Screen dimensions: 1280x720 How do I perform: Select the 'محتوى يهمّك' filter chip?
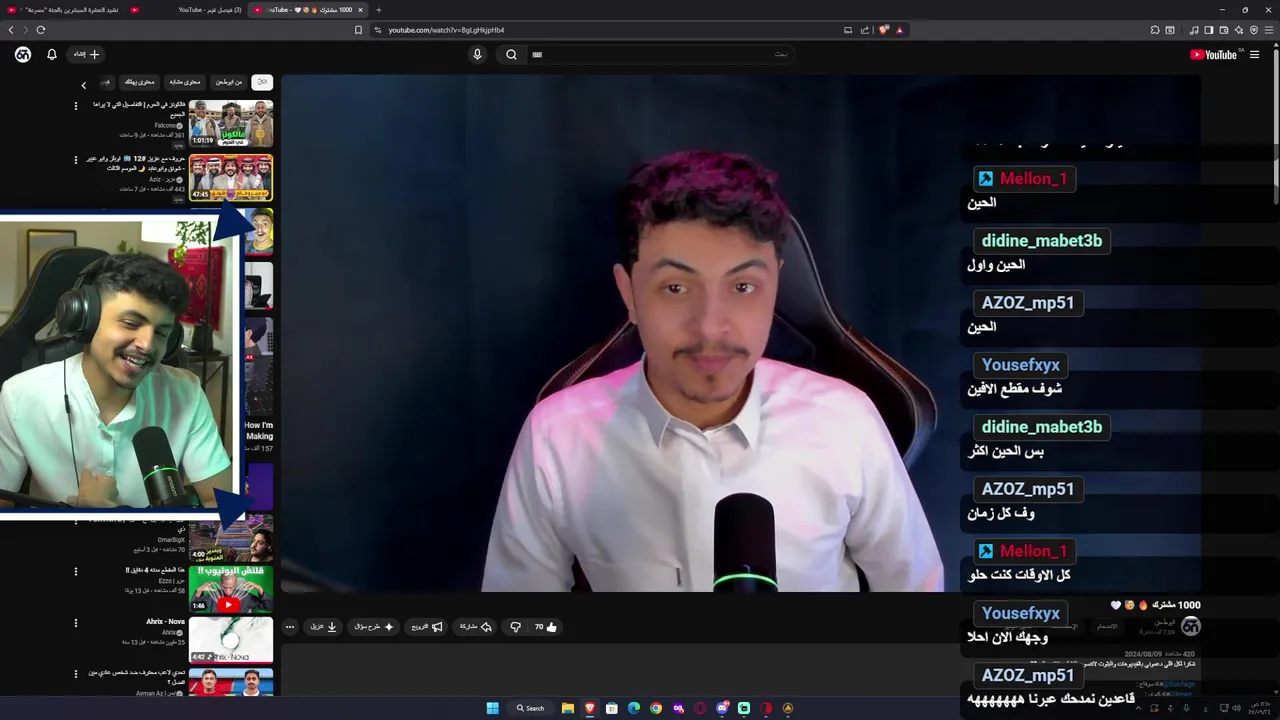pyautogui.click(x=139, y=82)
